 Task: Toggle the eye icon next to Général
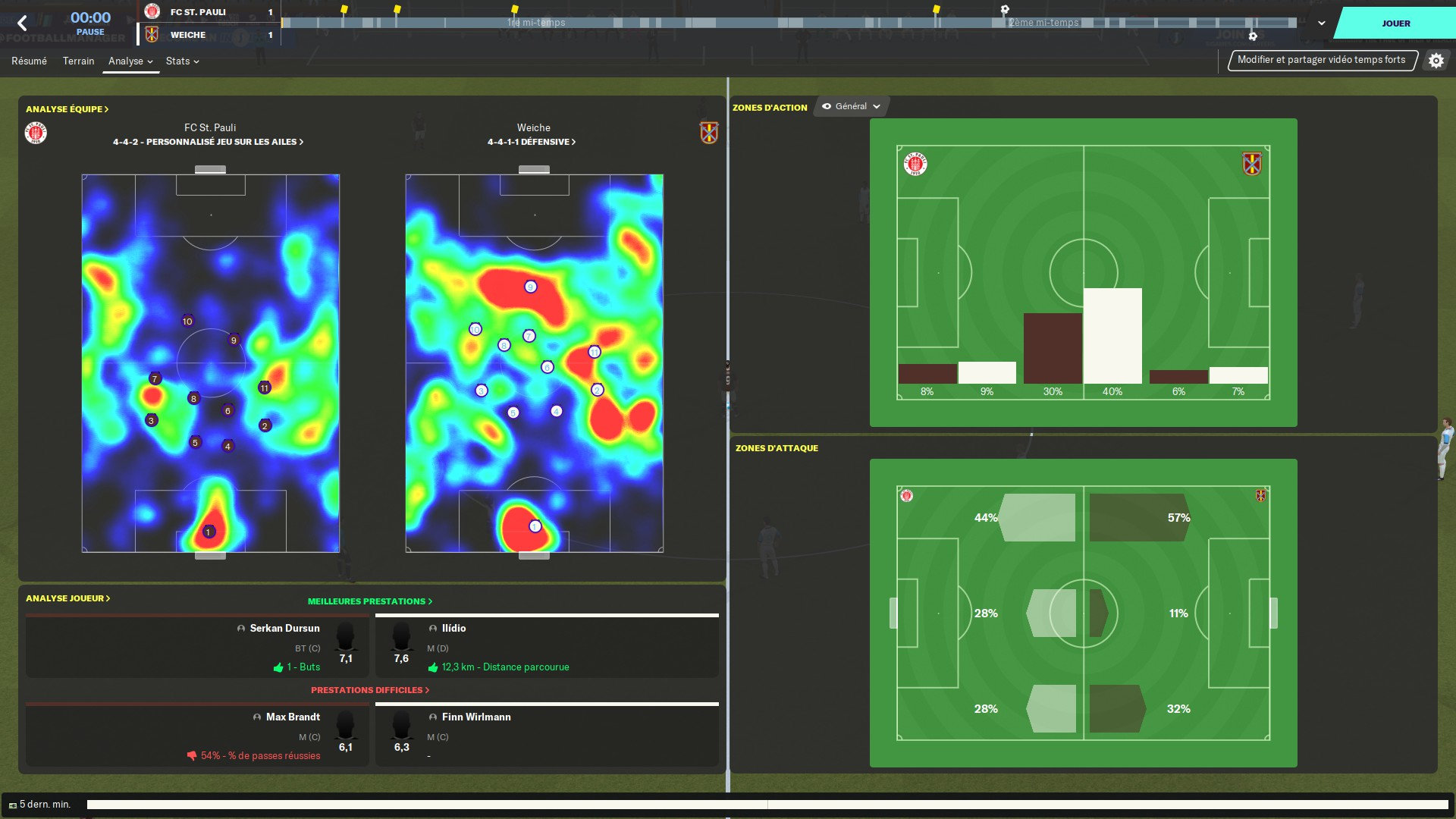(x=827, y=107)
